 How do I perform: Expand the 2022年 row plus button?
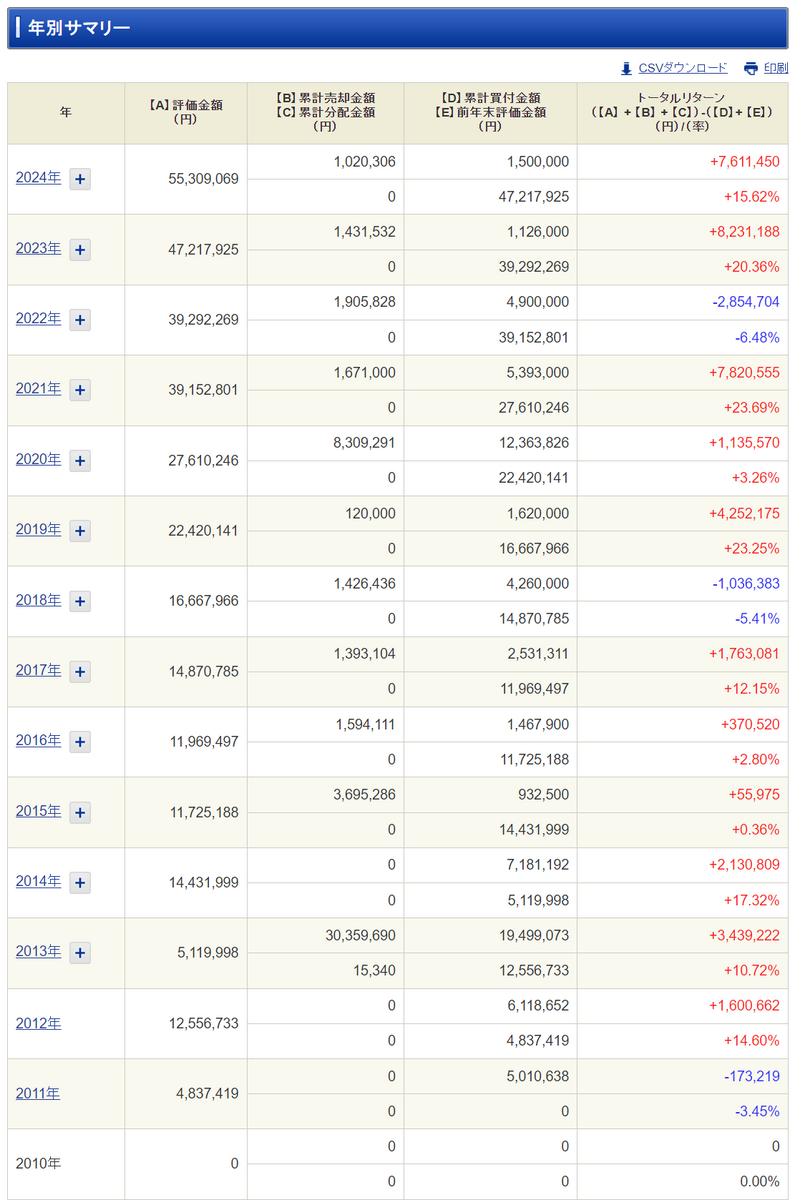pyautogui.click(x=80, y=320)
